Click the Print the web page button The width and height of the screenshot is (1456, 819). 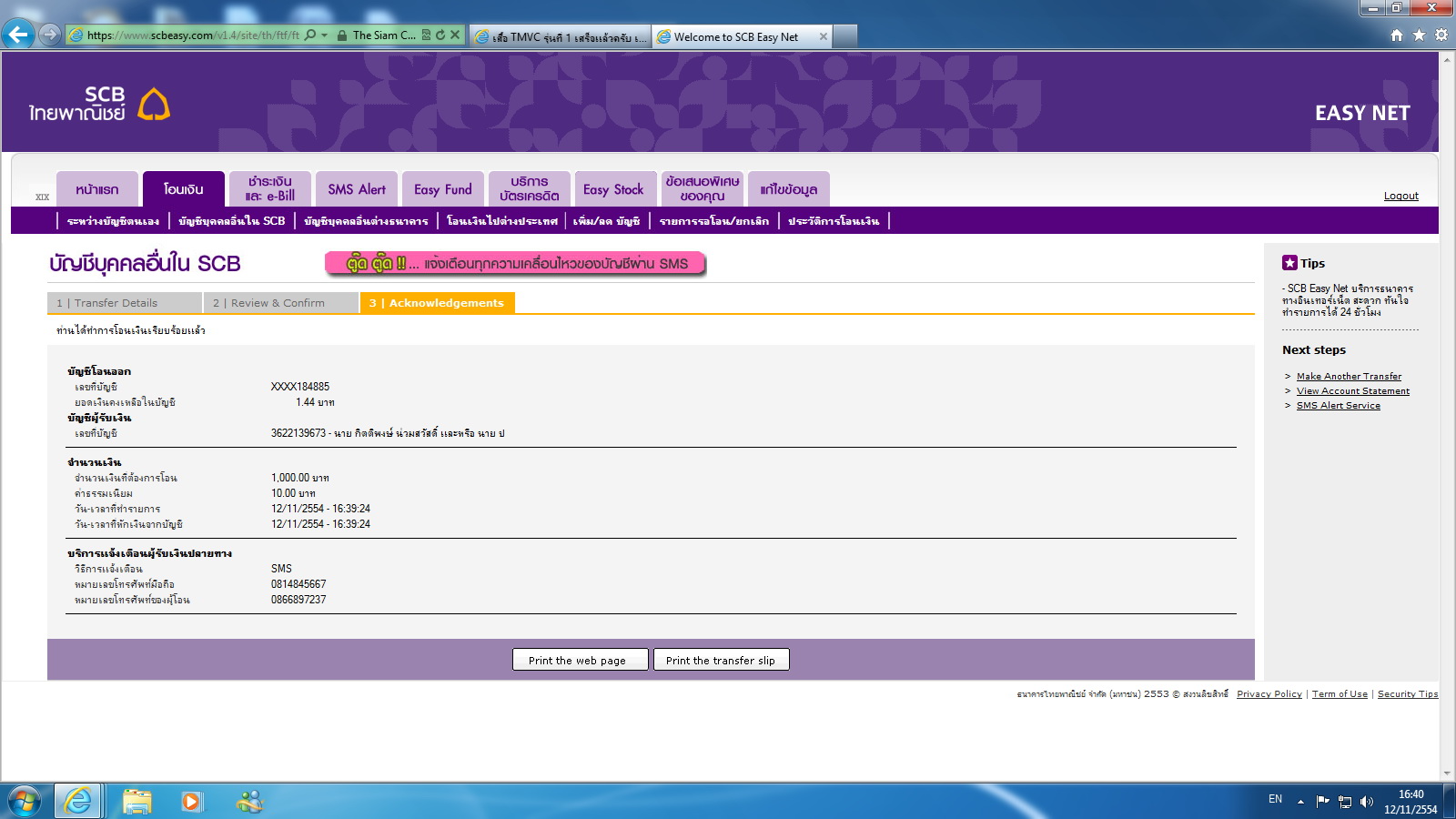tap(580, 660)
